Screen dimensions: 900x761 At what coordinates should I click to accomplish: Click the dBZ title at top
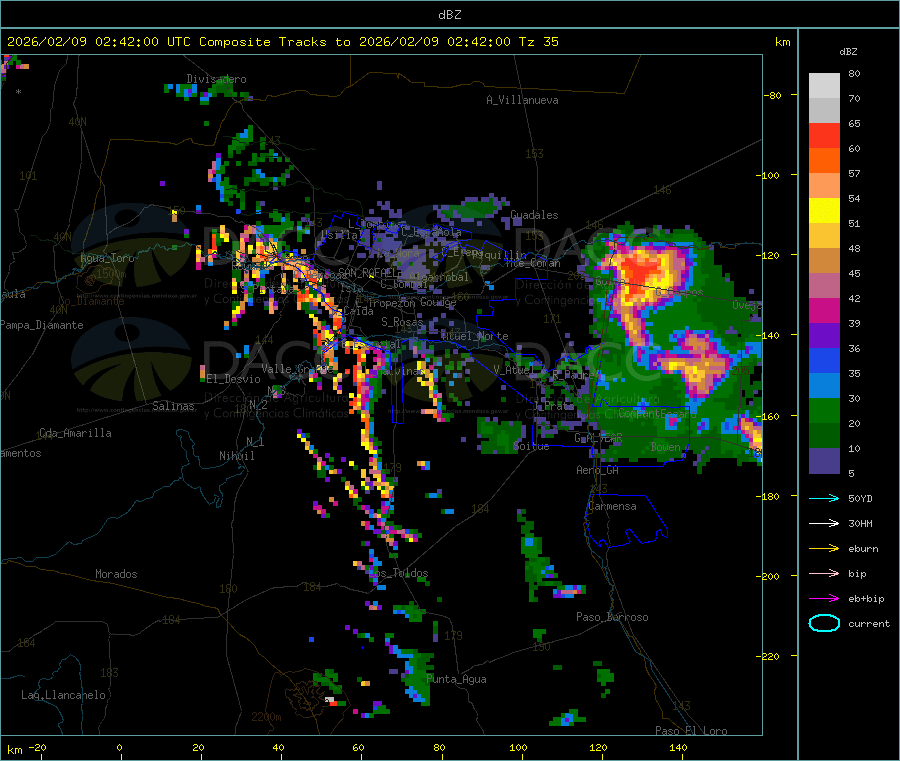[x=449, y=15]
